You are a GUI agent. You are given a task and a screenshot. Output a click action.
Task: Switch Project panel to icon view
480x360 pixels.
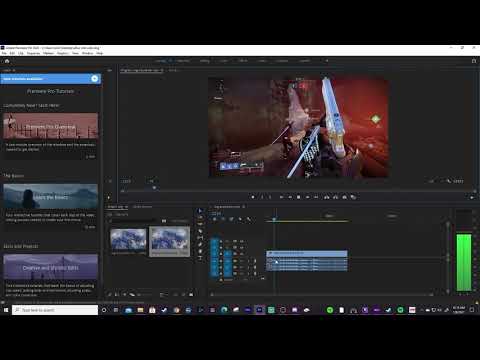click(x=125, y=295)
